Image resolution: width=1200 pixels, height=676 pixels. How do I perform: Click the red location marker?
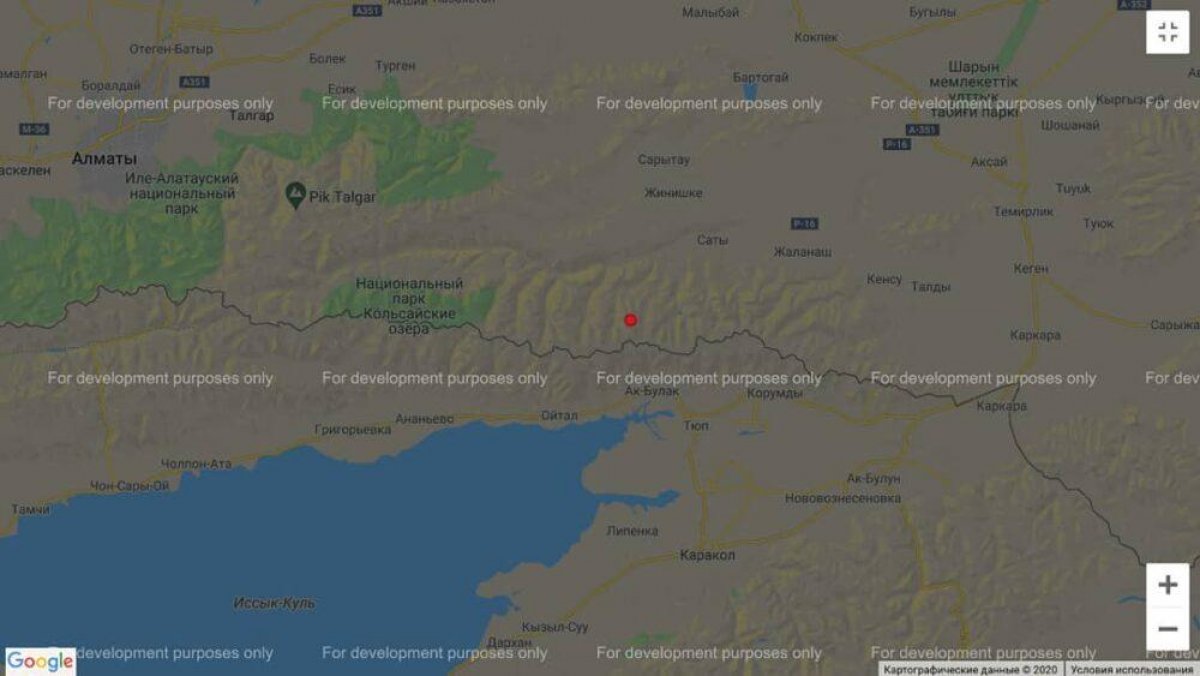tap(630, 320)
